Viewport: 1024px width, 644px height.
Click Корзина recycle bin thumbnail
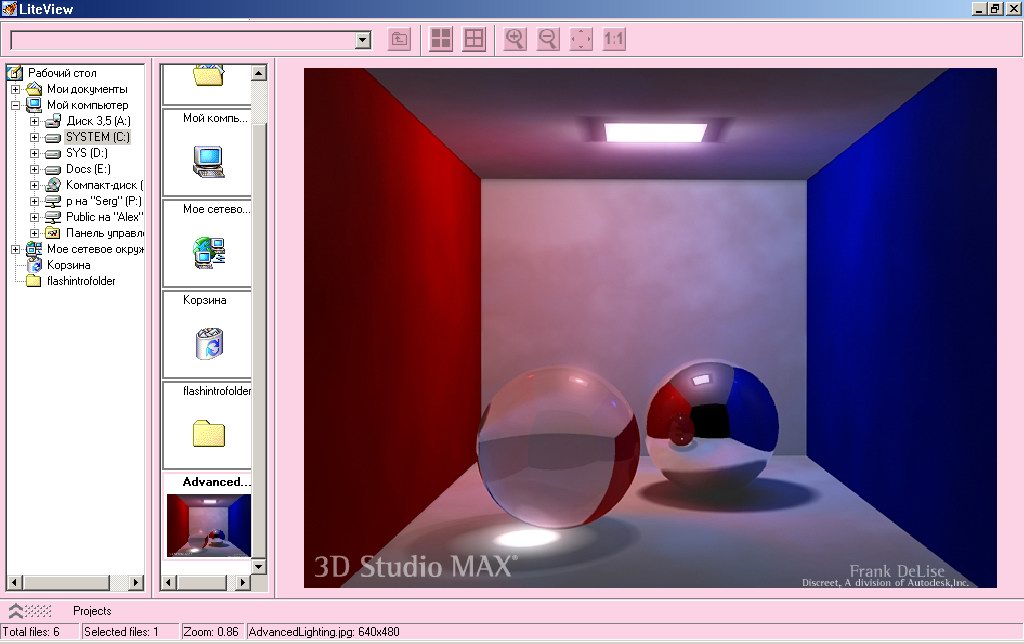pos(209,344)
